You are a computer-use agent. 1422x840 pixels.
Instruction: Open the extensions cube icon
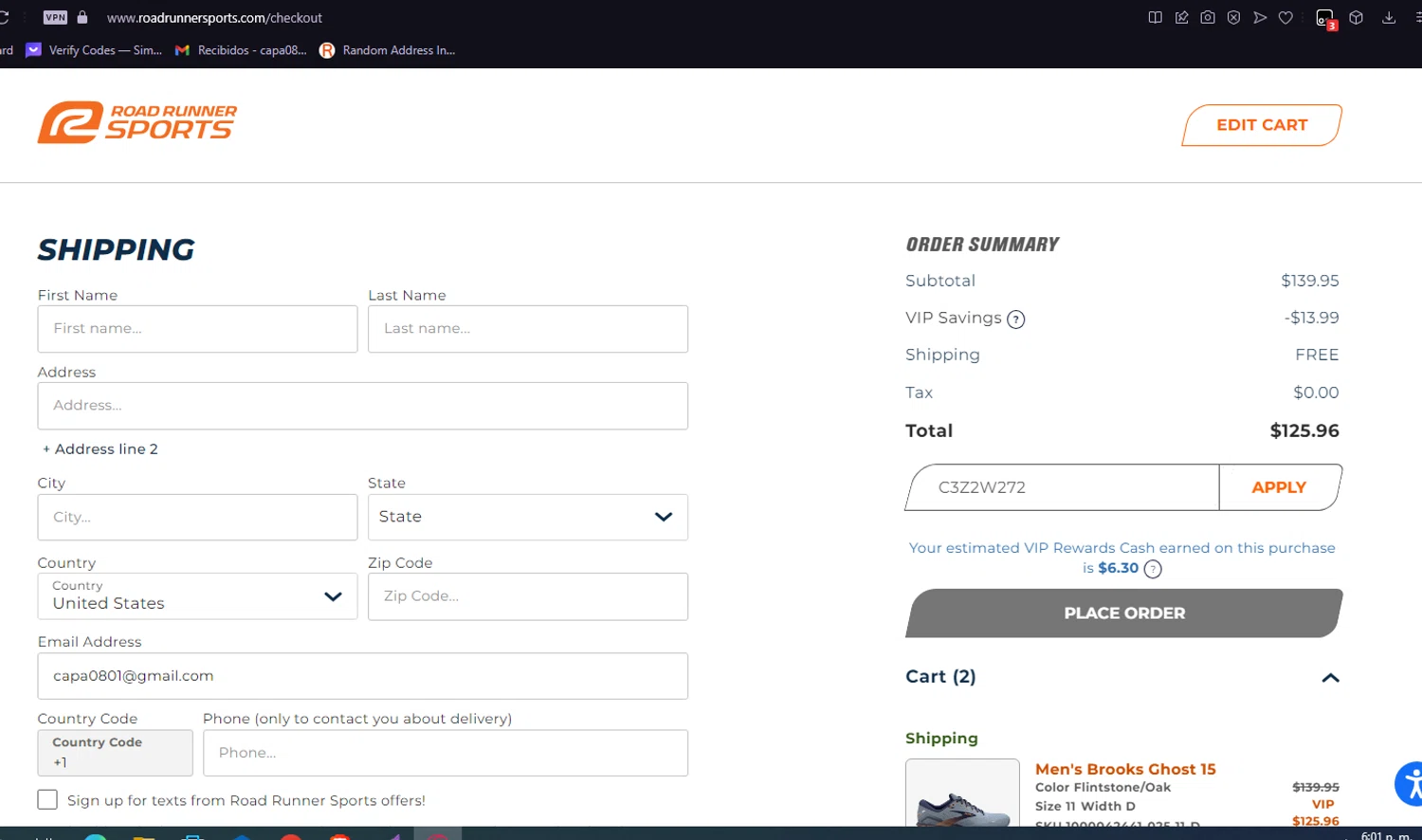click(1357, 17)
